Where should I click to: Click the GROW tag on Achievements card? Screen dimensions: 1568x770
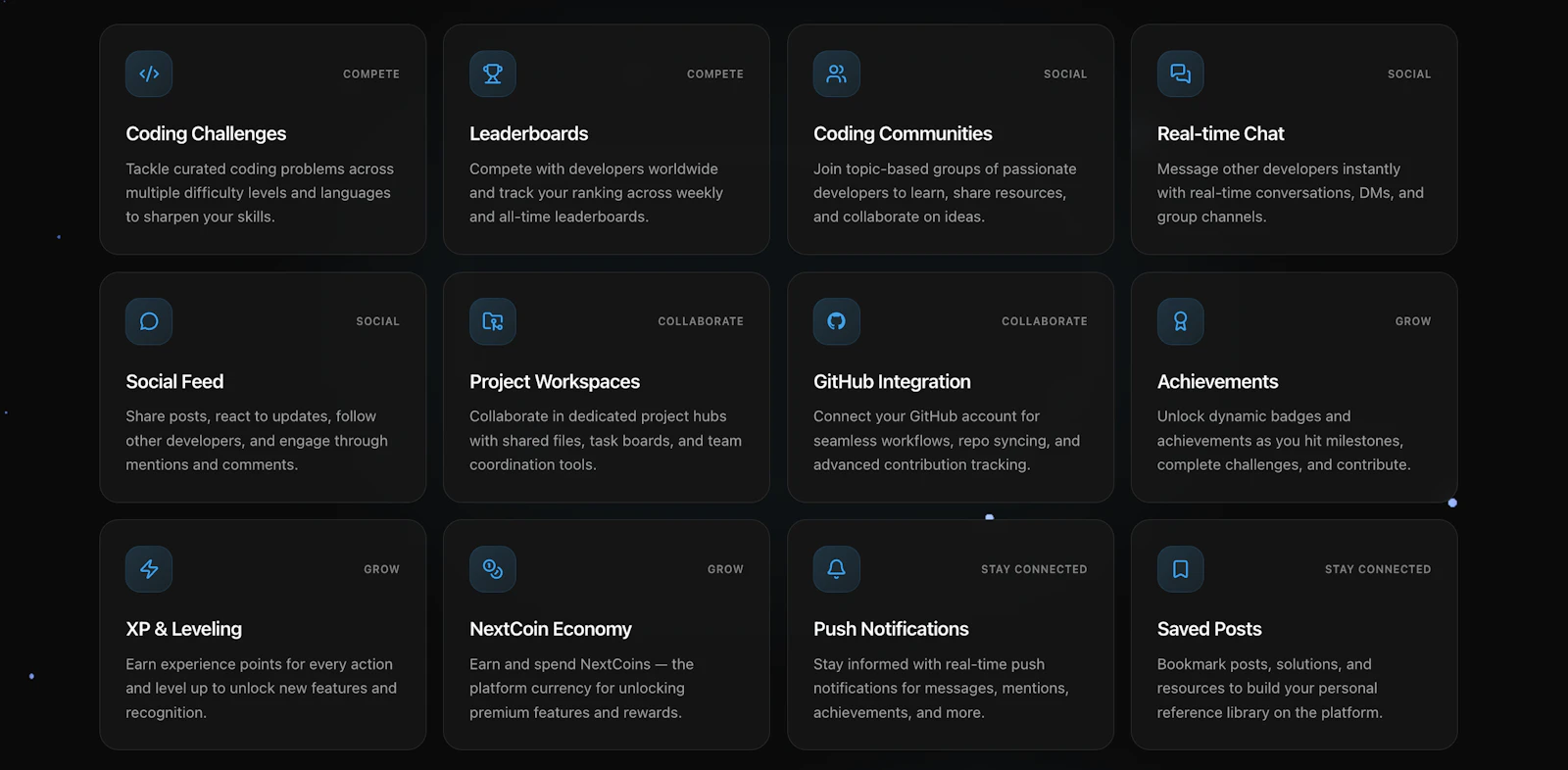(1413, 321)
